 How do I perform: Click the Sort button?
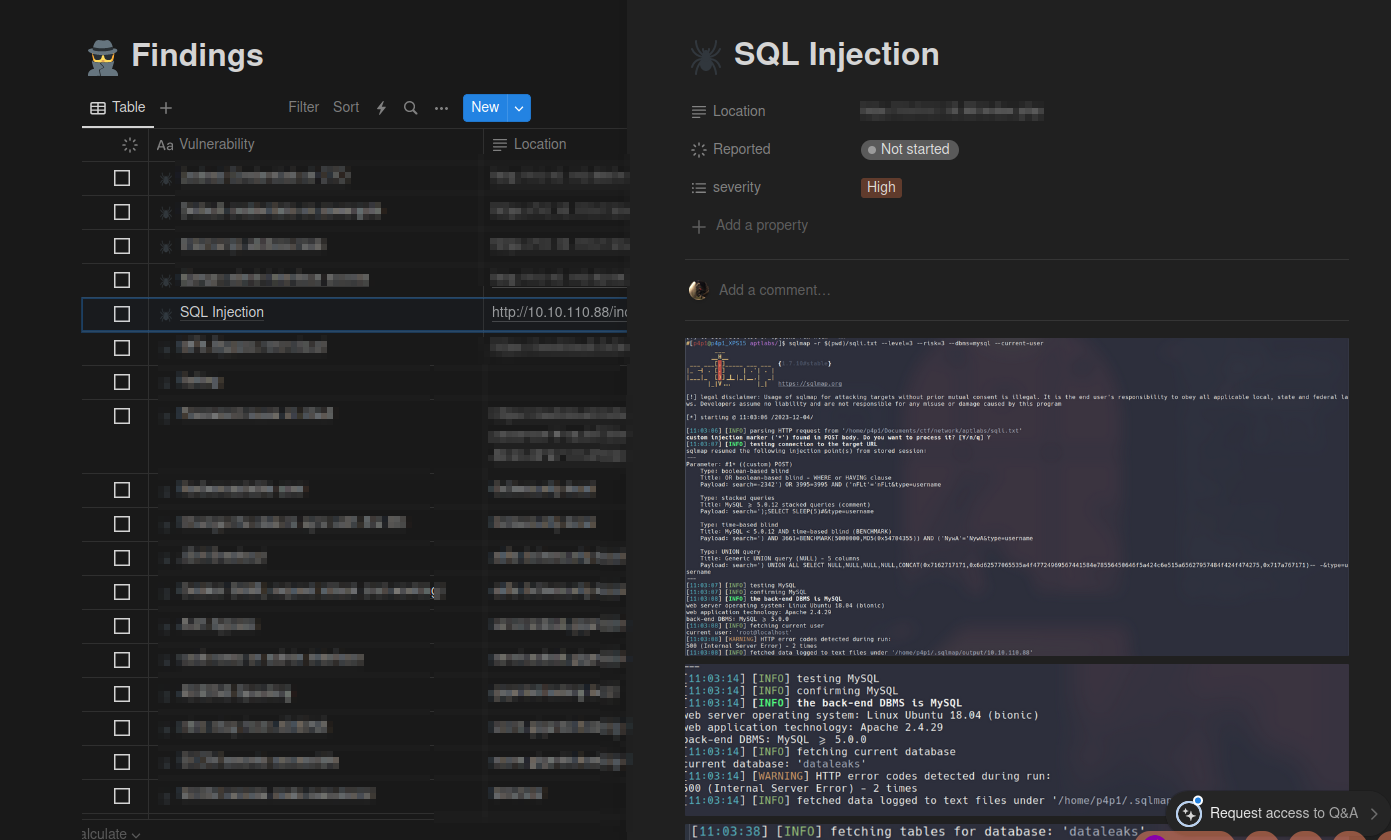pos(346,107)
